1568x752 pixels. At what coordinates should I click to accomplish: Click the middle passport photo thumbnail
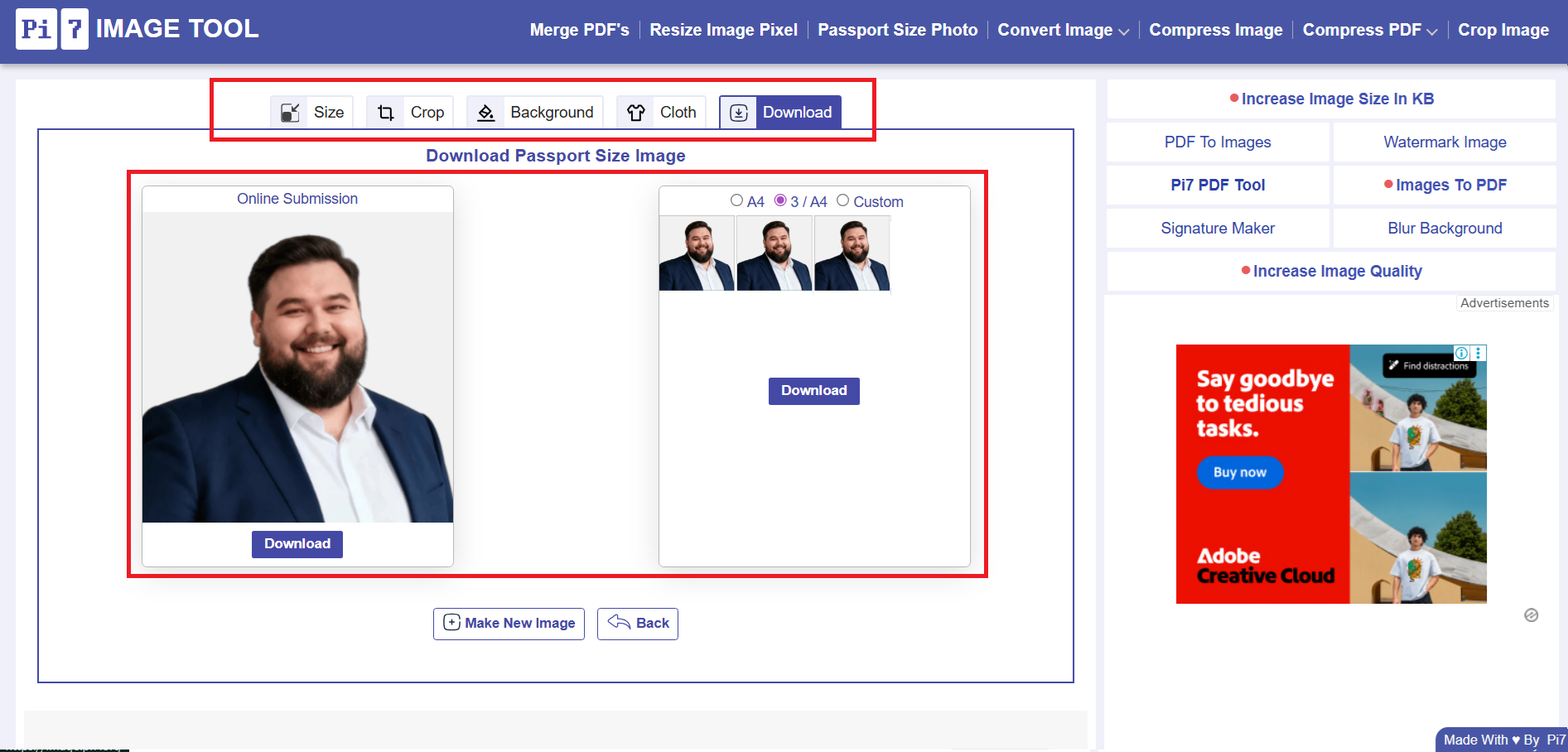pos(774,253)
